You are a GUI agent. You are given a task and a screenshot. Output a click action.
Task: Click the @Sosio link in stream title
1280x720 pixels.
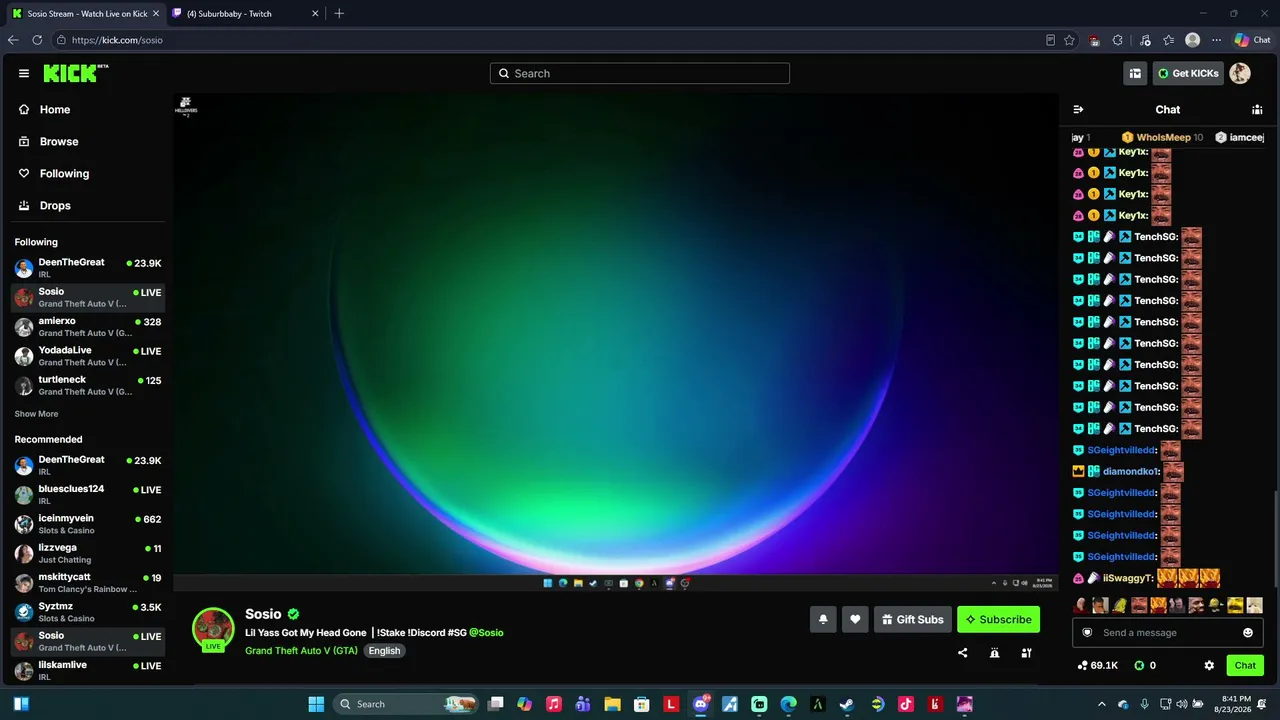click(486, 633)
